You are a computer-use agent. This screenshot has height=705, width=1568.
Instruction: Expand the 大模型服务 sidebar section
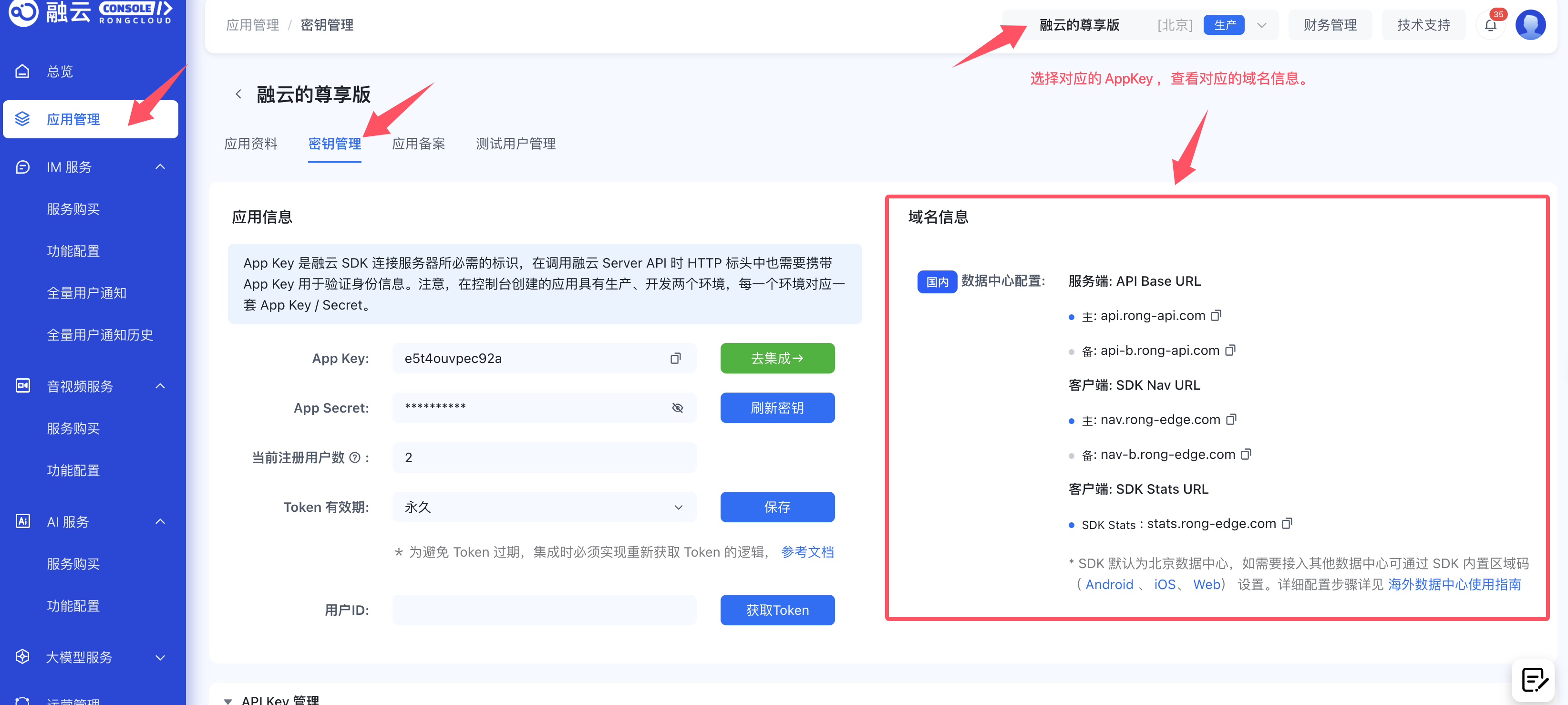(x=160, y=657)
